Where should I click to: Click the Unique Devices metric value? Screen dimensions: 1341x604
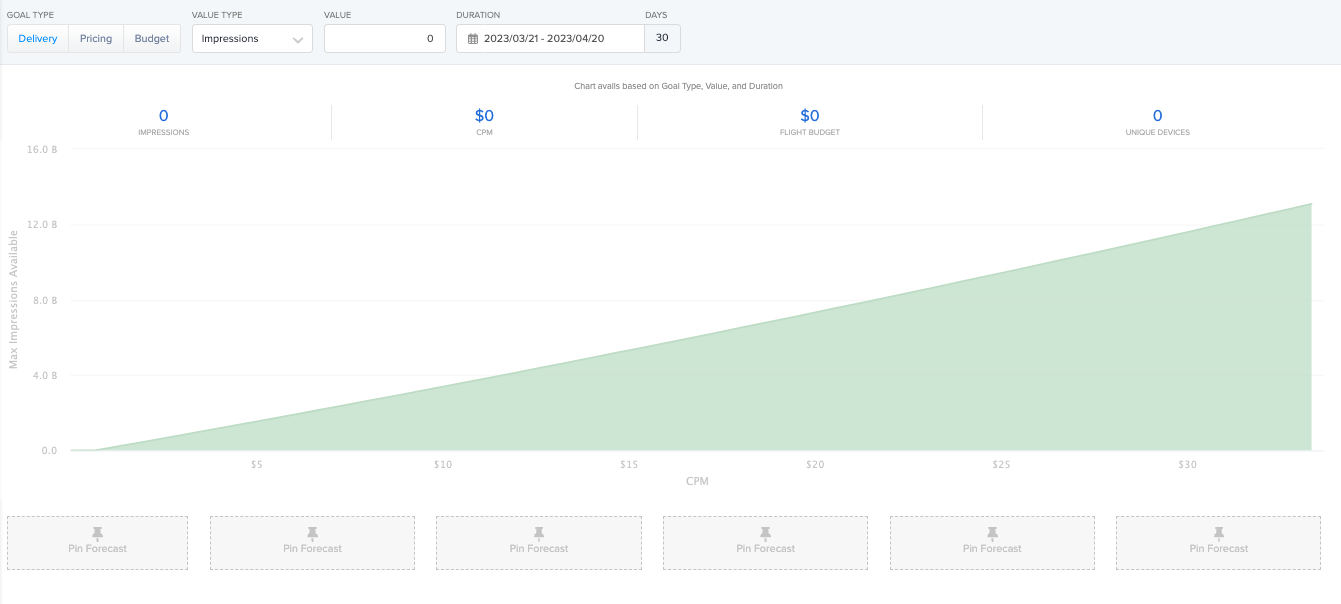point(1158,116)
